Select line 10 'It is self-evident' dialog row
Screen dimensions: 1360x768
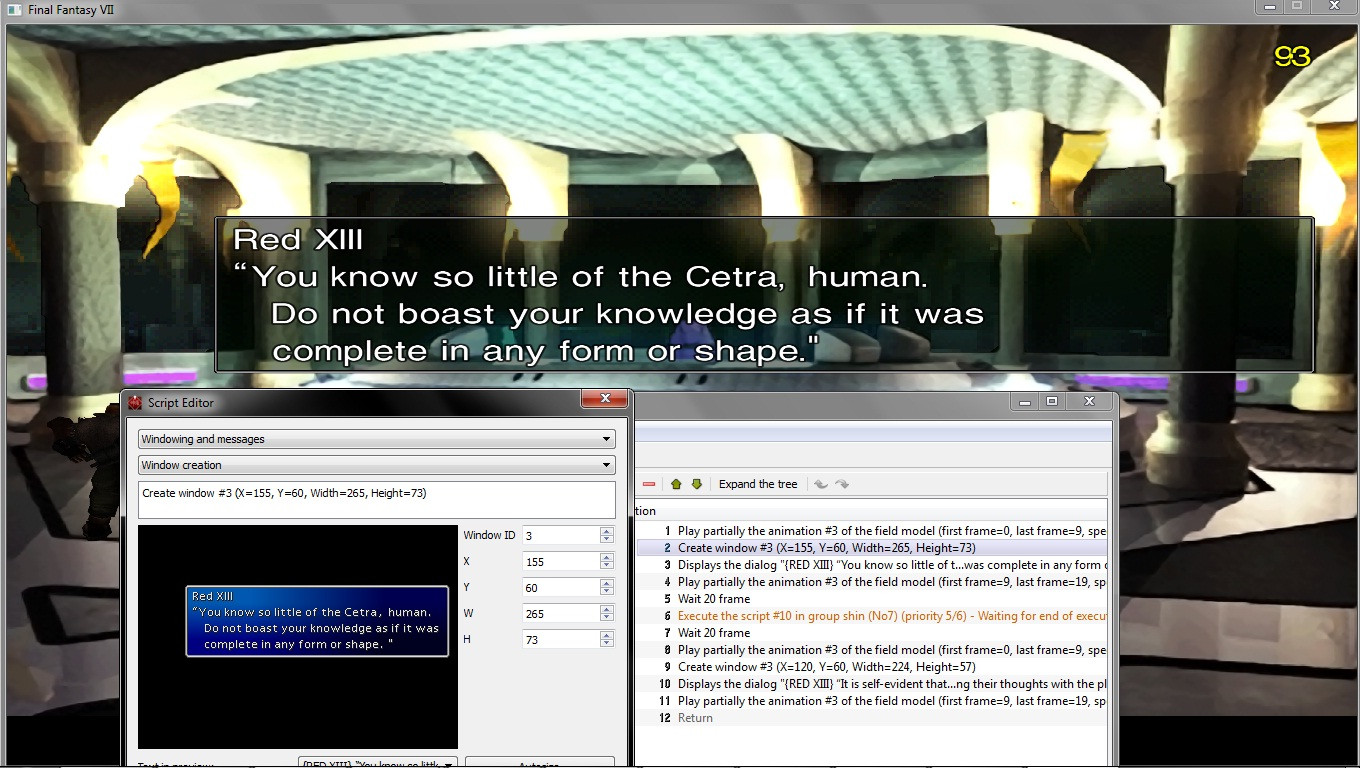click(872, 684)
